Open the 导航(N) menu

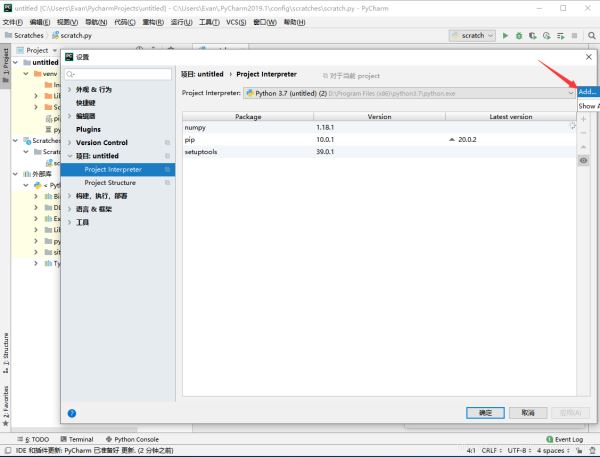pos(96,22)
